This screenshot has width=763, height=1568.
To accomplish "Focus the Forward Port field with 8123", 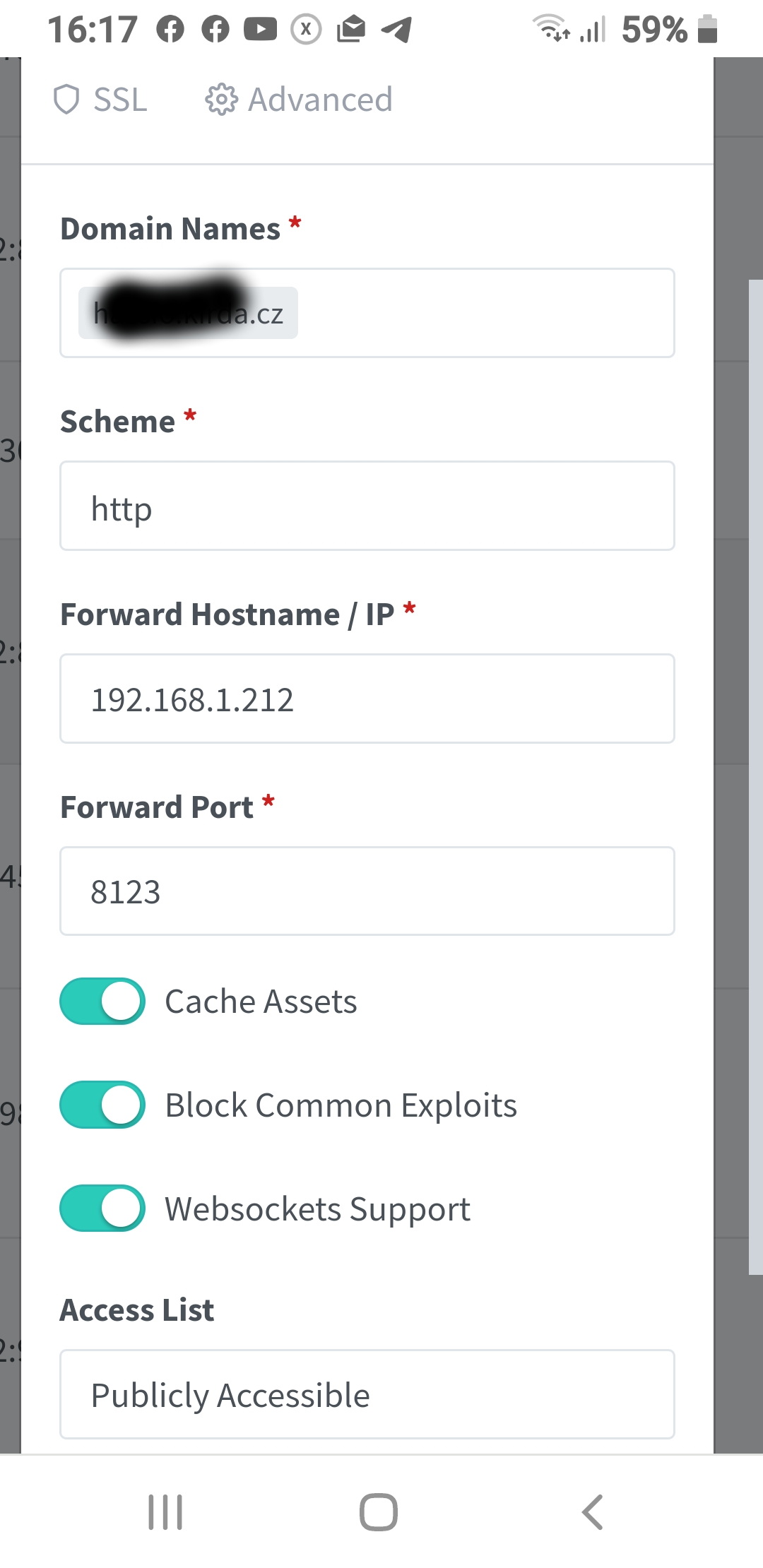I will coord(367,891).
